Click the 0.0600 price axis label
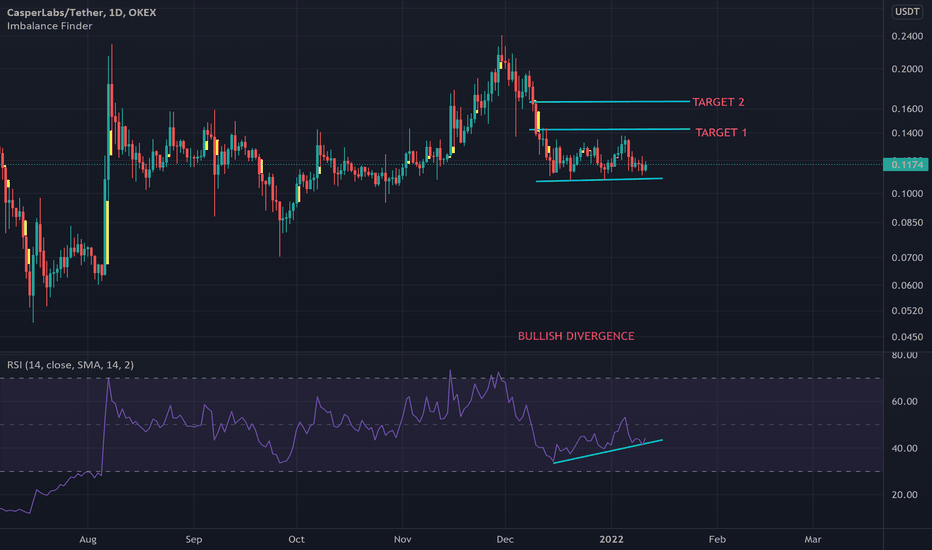The width and height of the screenshot is (932, 550). coord(907,286)
